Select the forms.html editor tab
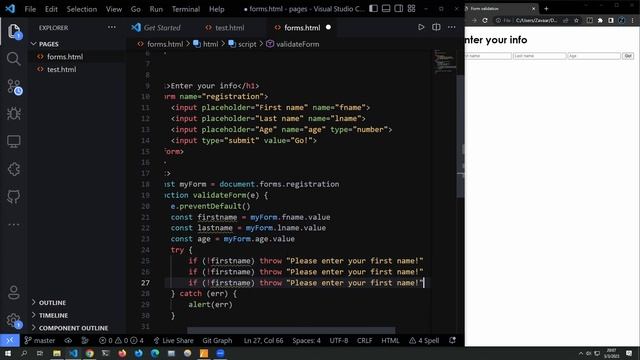The image size is (640, 360). point(302,28)
